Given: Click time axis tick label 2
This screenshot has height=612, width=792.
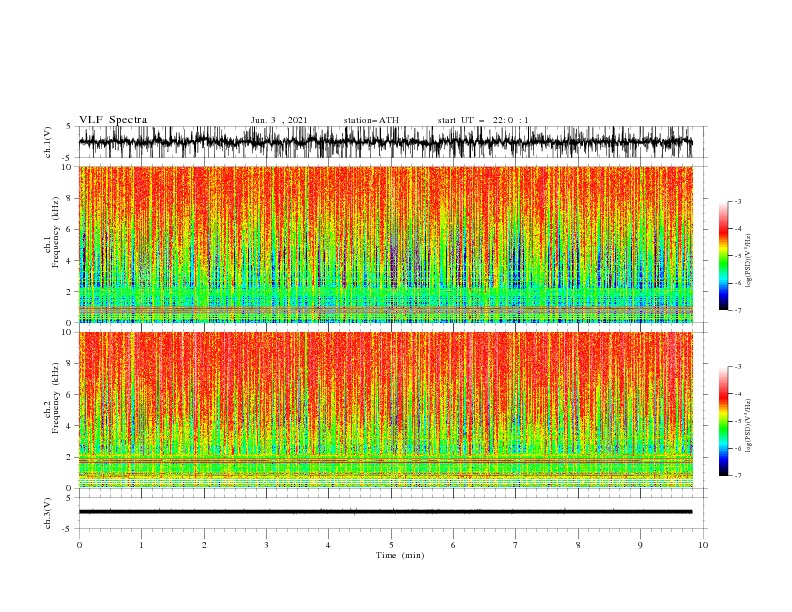Looking at the screenshot, I should pos(204,545).
